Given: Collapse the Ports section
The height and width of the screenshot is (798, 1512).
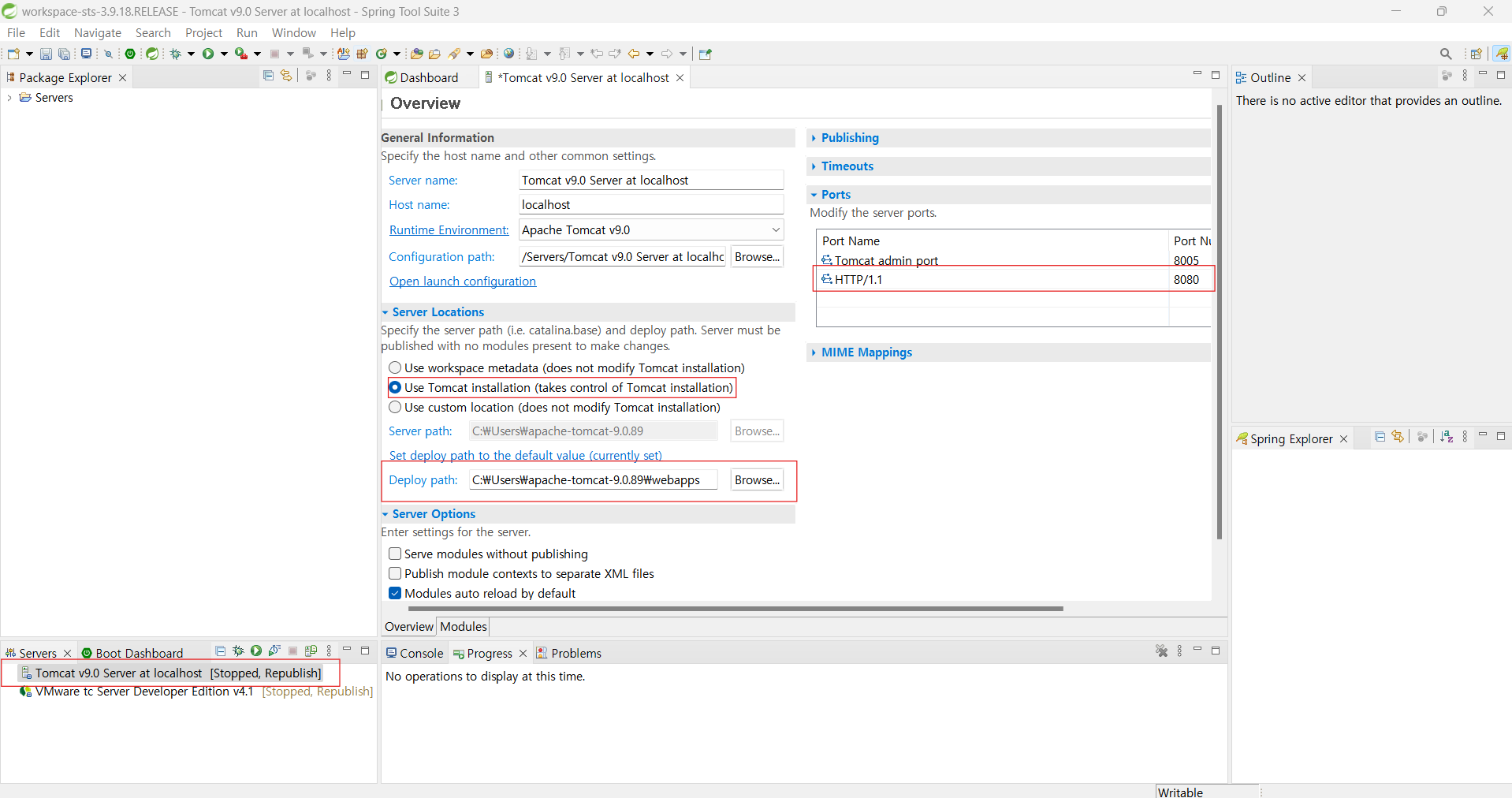Looking at the screenshot, I should [x=814, y=195].
